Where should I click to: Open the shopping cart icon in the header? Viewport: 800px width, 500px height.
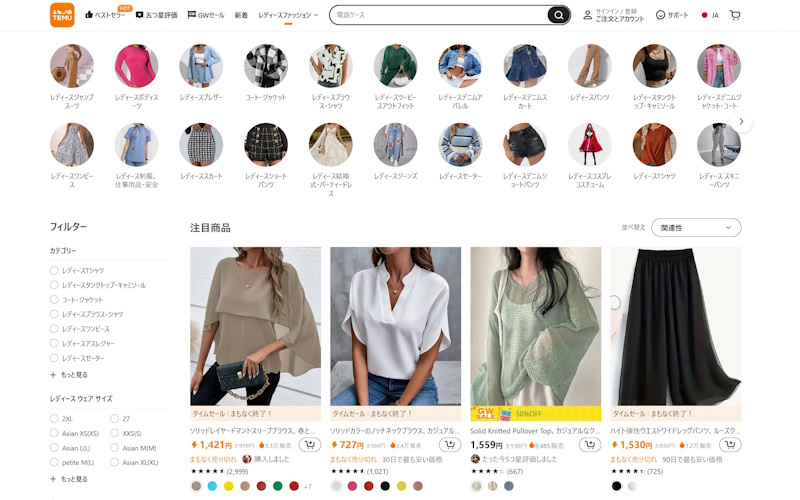tap(735, 15)
